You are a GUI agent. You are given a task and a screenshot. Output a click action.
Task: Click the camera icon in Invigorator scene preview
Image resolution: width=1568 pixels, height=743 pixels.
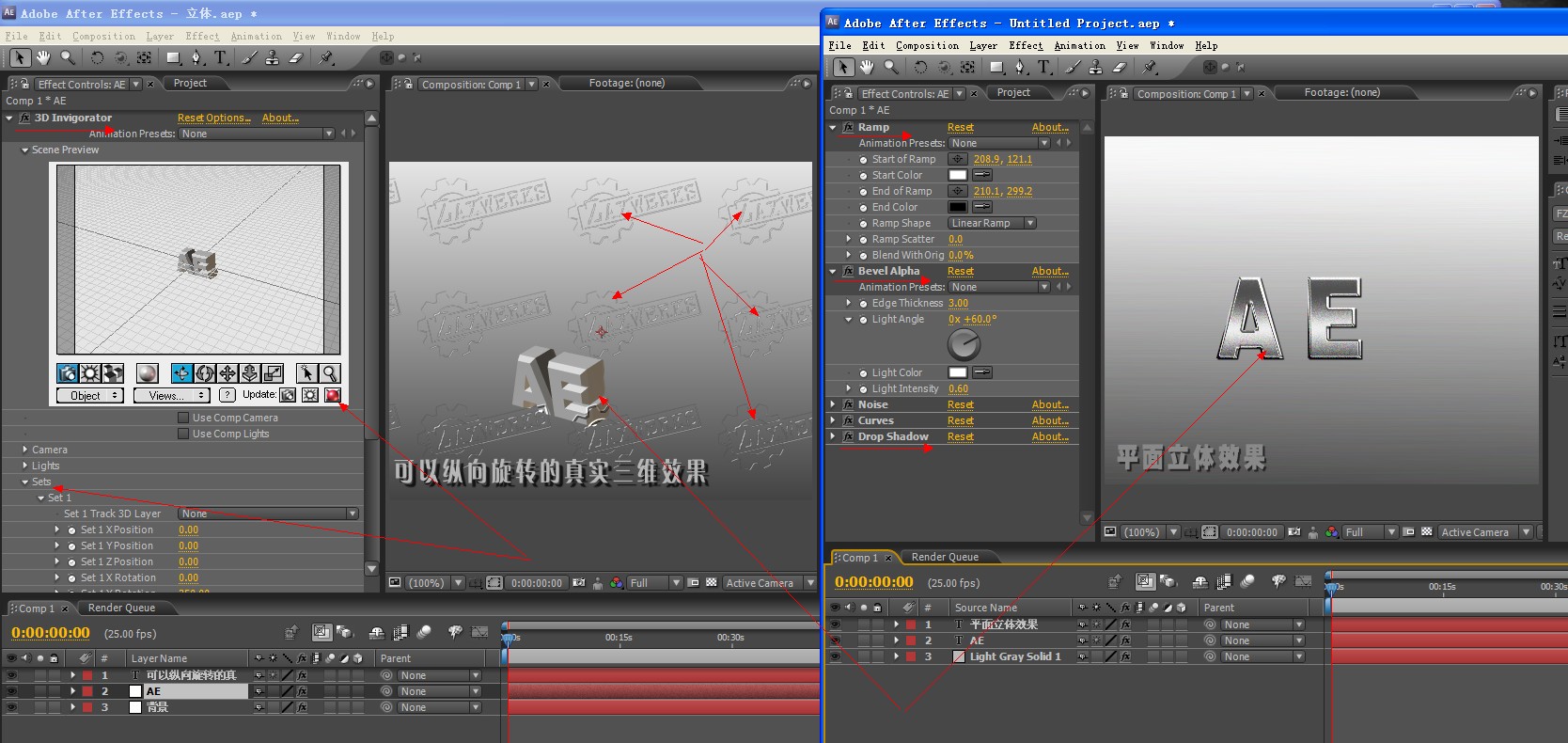point(67,373)
